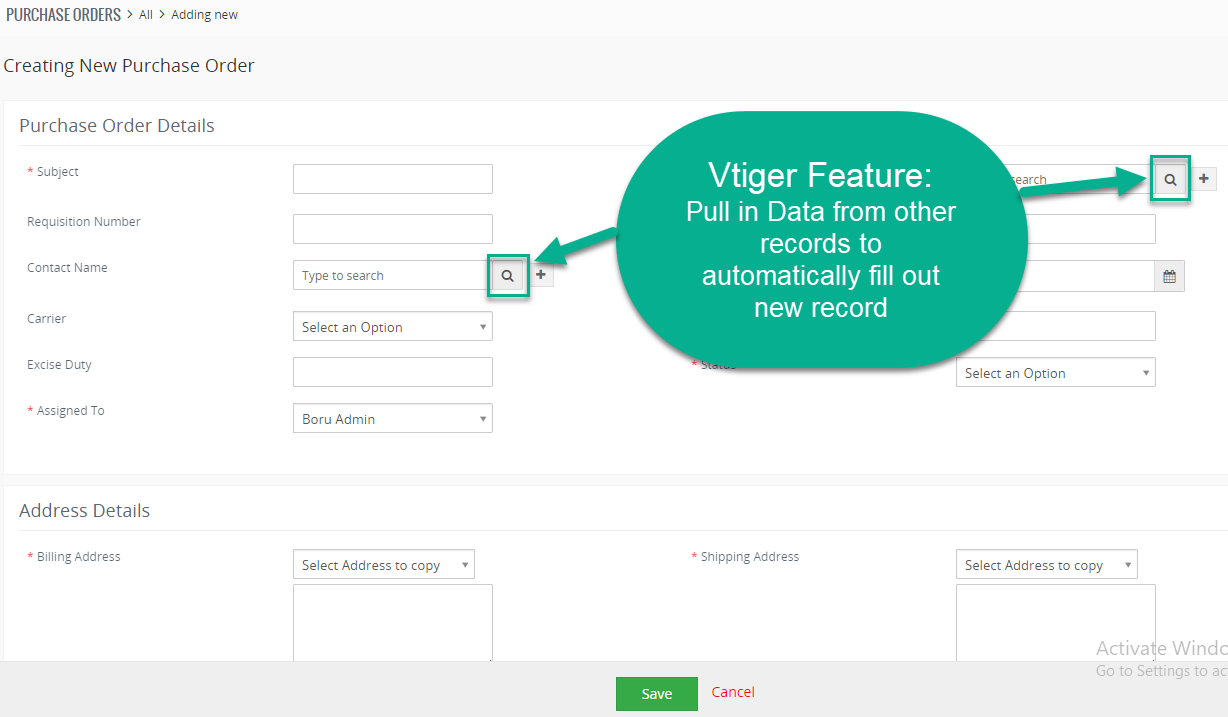1228x717 pixels.
Task: Click the plus icon at top-right field
Action: (x=1204, y=179)
